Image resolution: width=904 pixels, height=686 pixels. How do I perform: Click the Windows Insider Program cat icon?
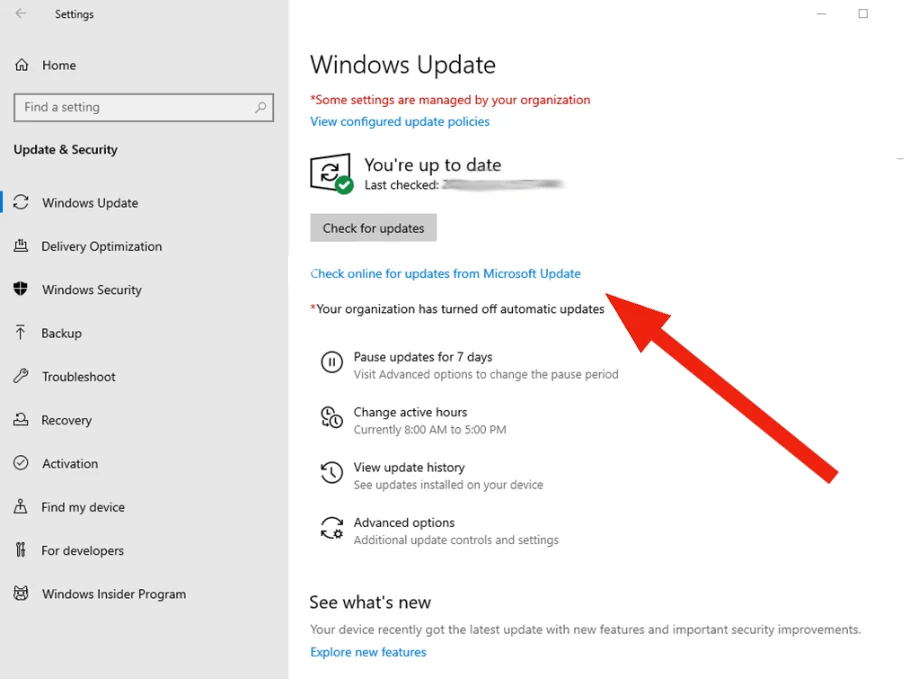pyautogui.click(x=21, y=594)
